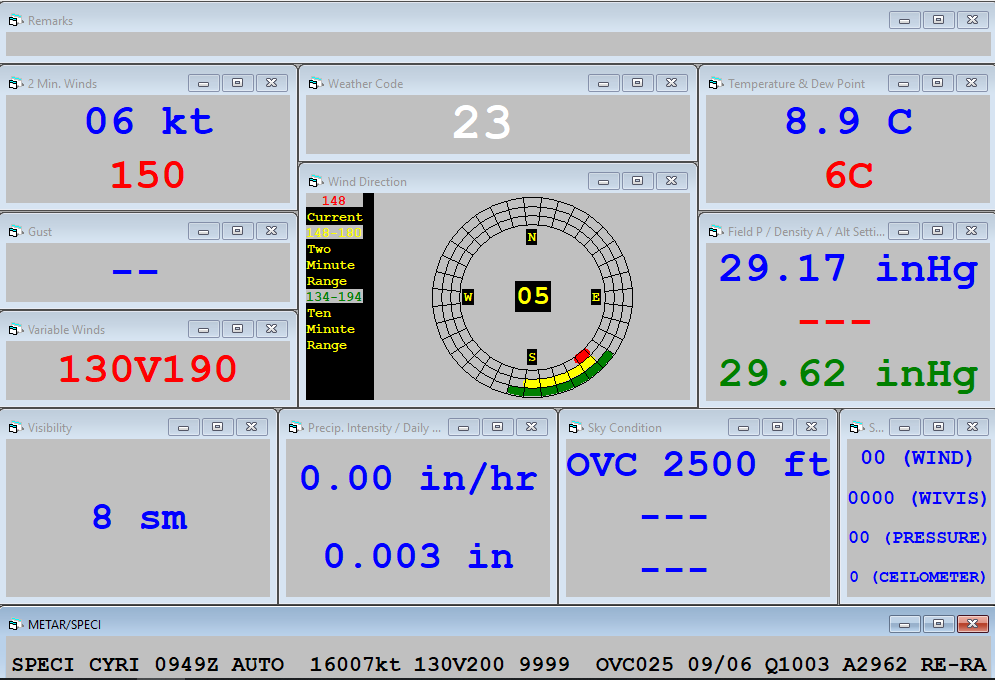Click the Sky Condition window icon
This screenshot has width=995, height=680.
(575, 428)
